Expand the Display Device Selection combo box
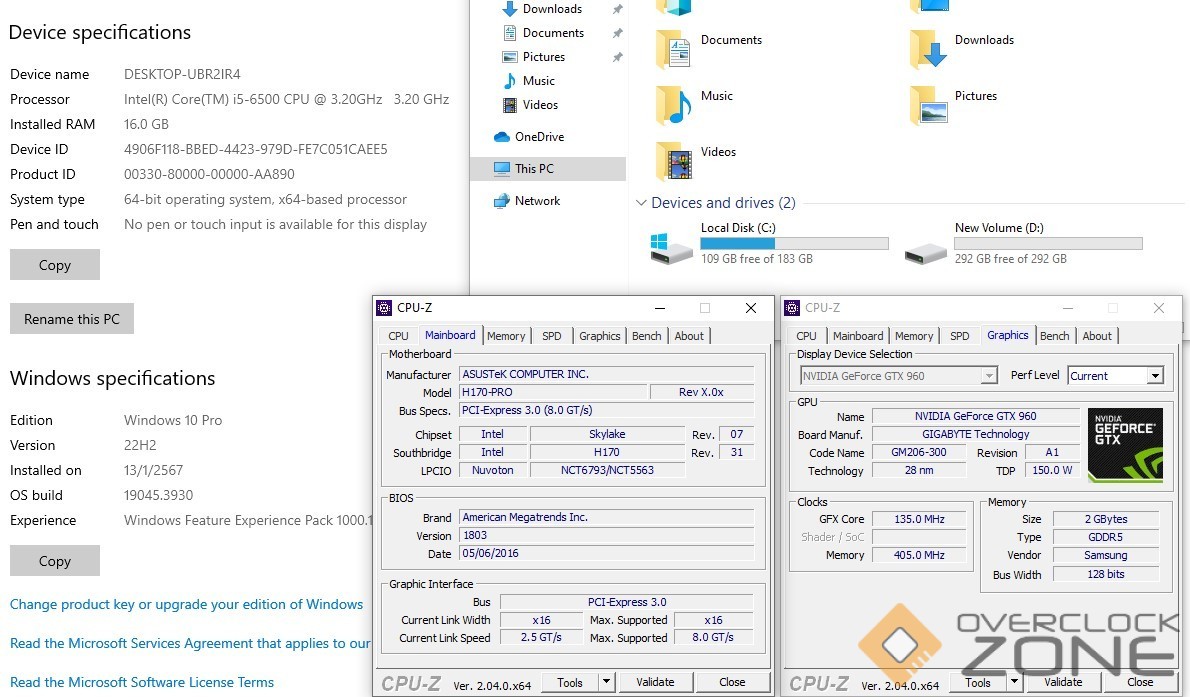This screenshot has height=697, width=1190. pos(989,376)
